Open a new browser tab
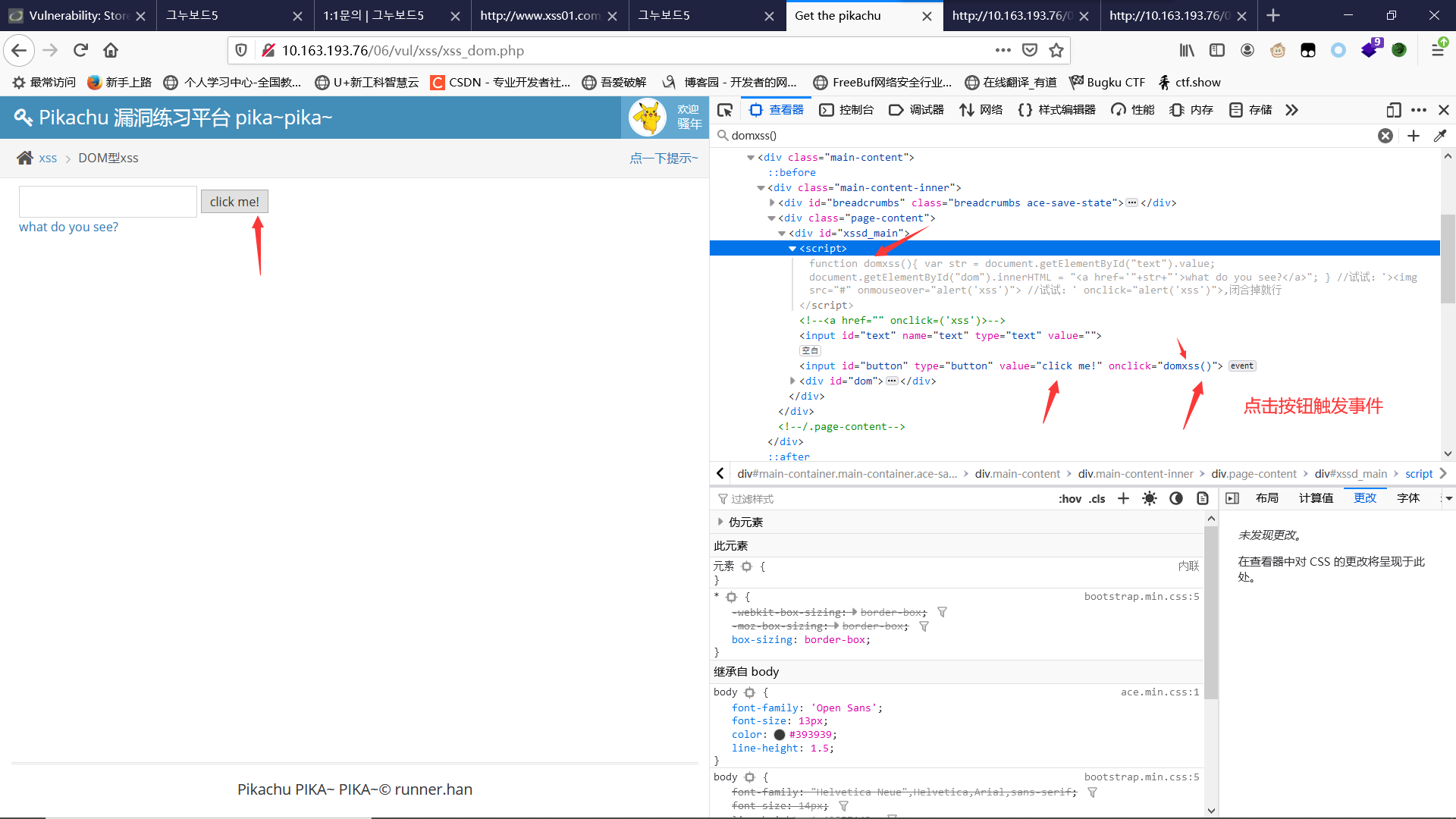Screen dimensions: 1456x819 click(x=1273, y=15)
